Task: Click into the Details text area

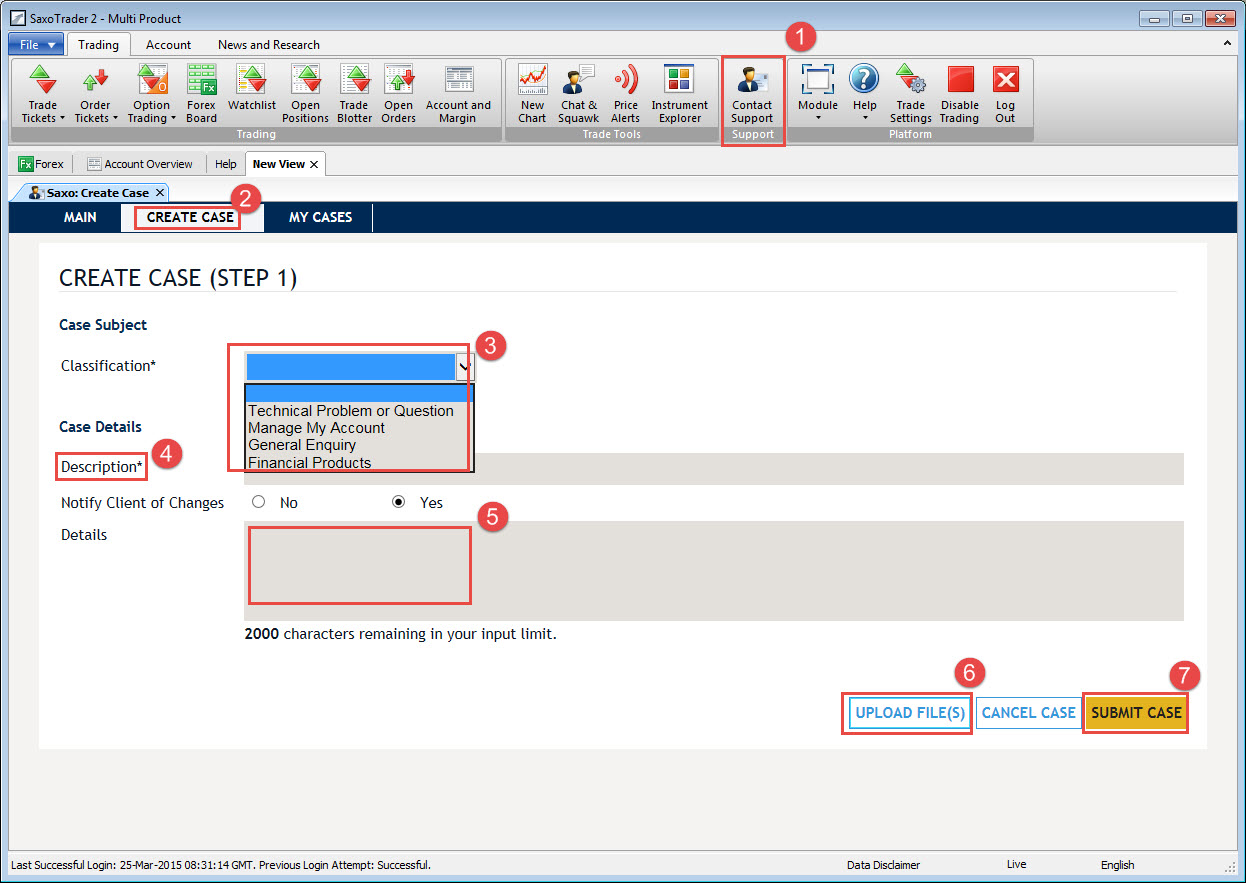Action: click(714, 571)
